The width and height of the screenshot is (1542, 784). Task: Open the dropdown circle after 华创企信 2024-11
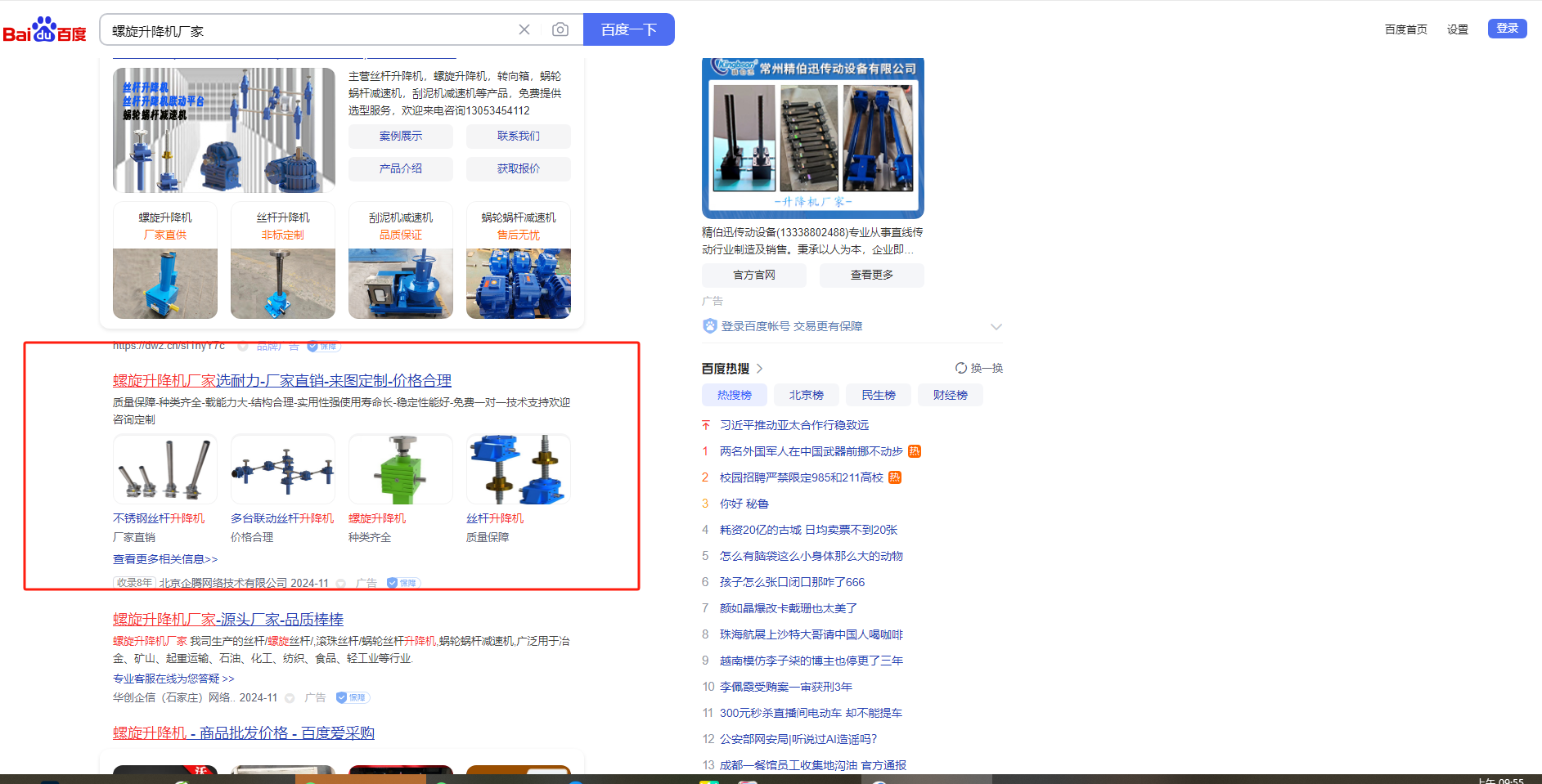pos(290,698)
